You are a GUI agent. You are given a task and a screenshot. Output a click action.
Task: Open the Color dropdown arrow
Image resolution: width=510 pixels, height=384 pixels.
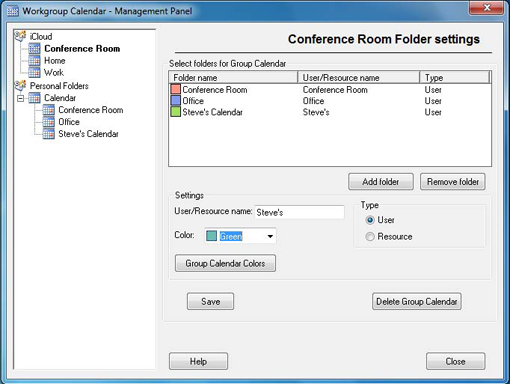coord(270,236)
